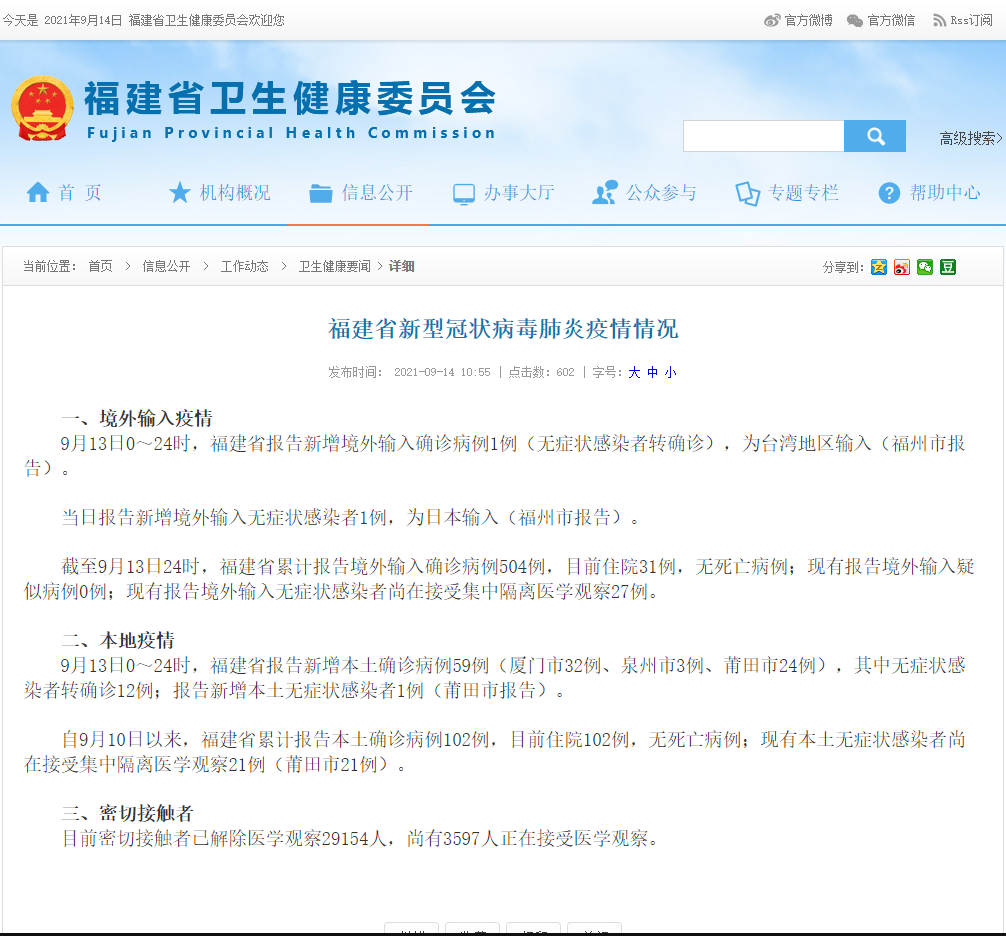
Task: Open the 信息公开 navigation menu
Action: click(x=361, y=193)
